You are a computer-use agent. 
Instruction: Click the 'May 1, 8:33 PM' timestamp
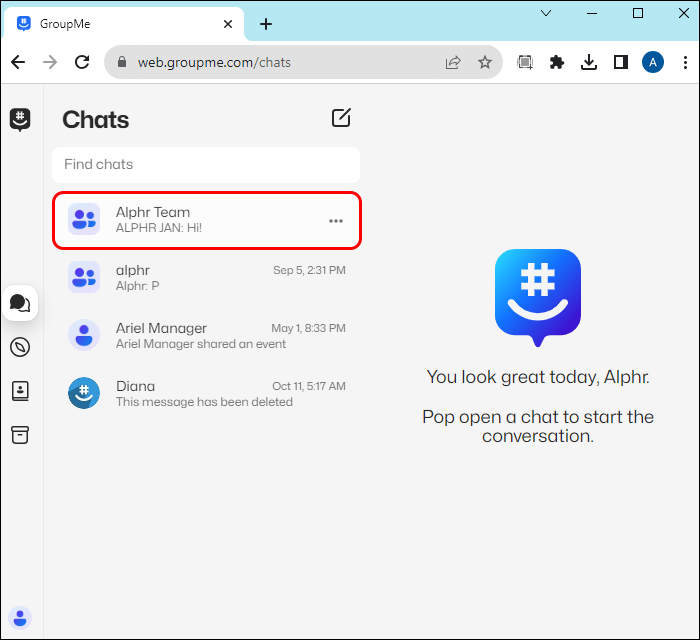click(x=308, y=328)
